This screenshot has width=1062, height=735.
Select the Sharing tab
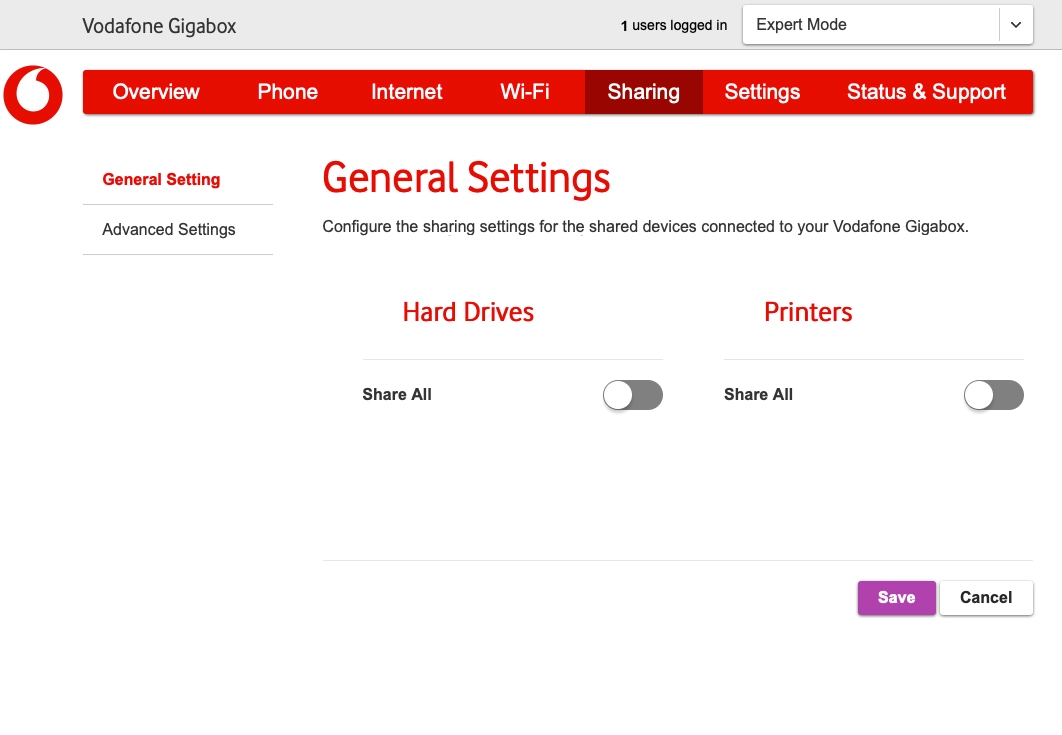(643, 91)
